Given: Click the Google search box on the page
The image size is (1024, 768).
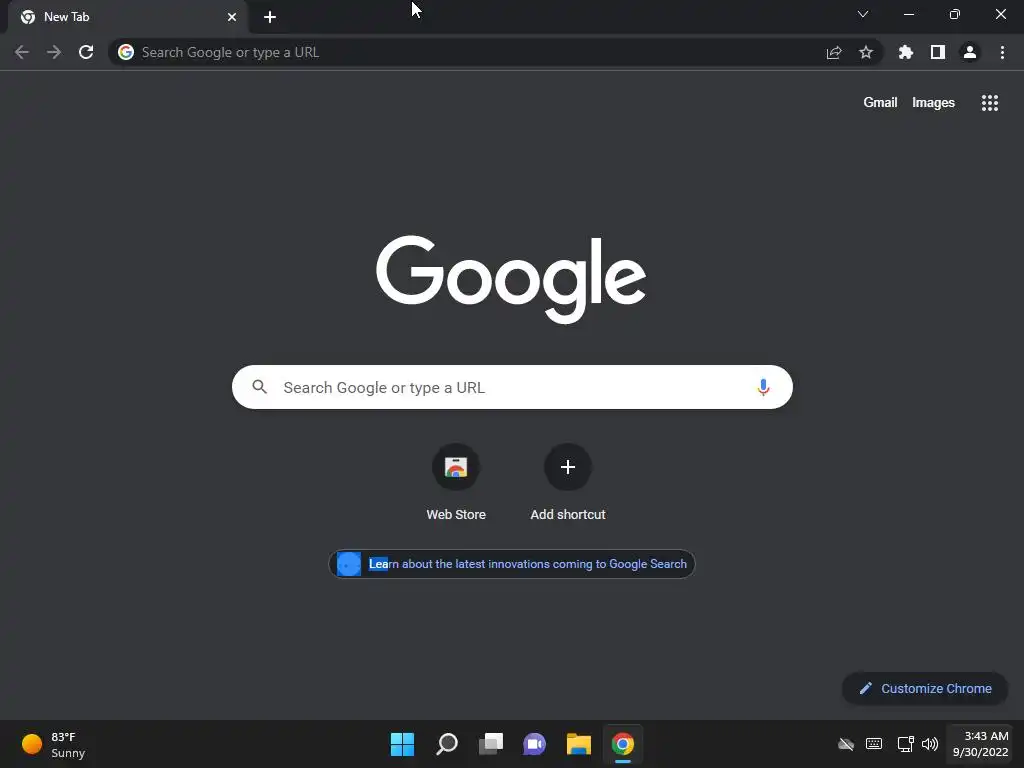Looking at the screenshot, I should tap(512, 387).
